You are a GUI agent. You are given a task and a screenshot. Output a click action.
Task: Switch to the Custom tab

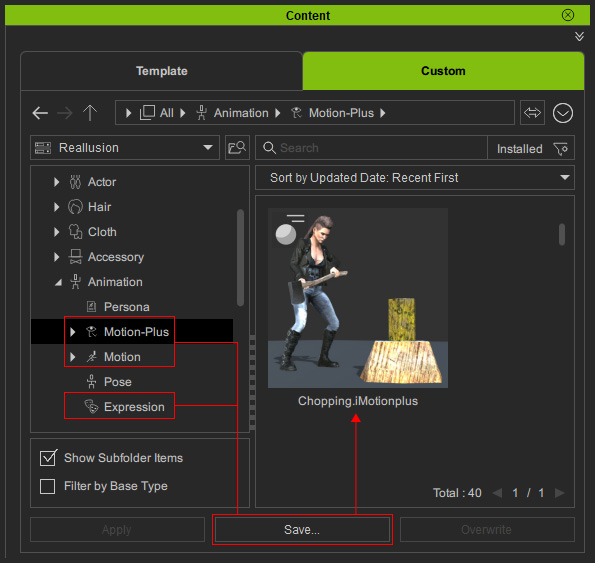(x=443, y=71)
